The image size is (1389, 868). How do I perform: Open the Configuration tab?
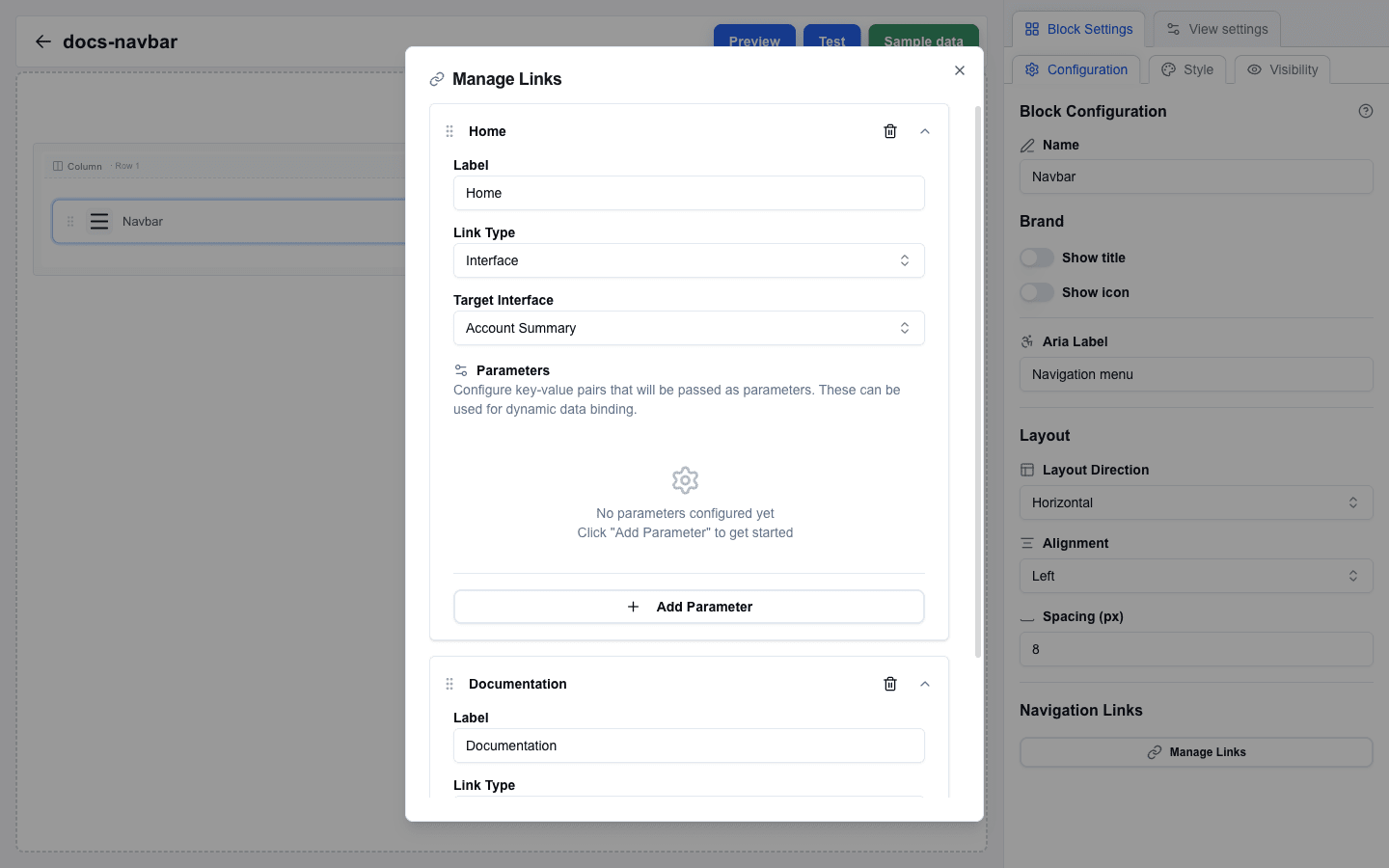pyautogui.click(x=1076, y=69)
